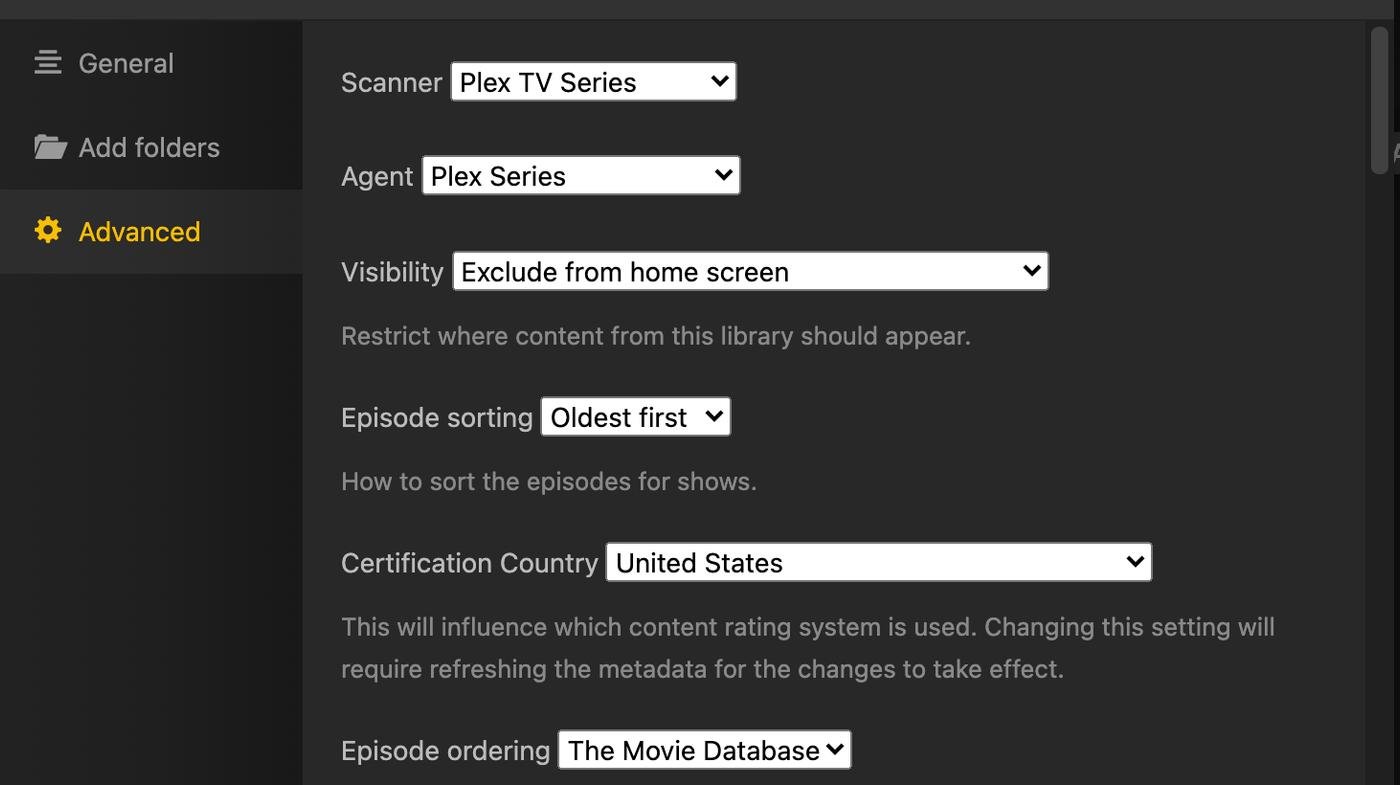
Task: Click the Certification Country field label
Action: 469,563
